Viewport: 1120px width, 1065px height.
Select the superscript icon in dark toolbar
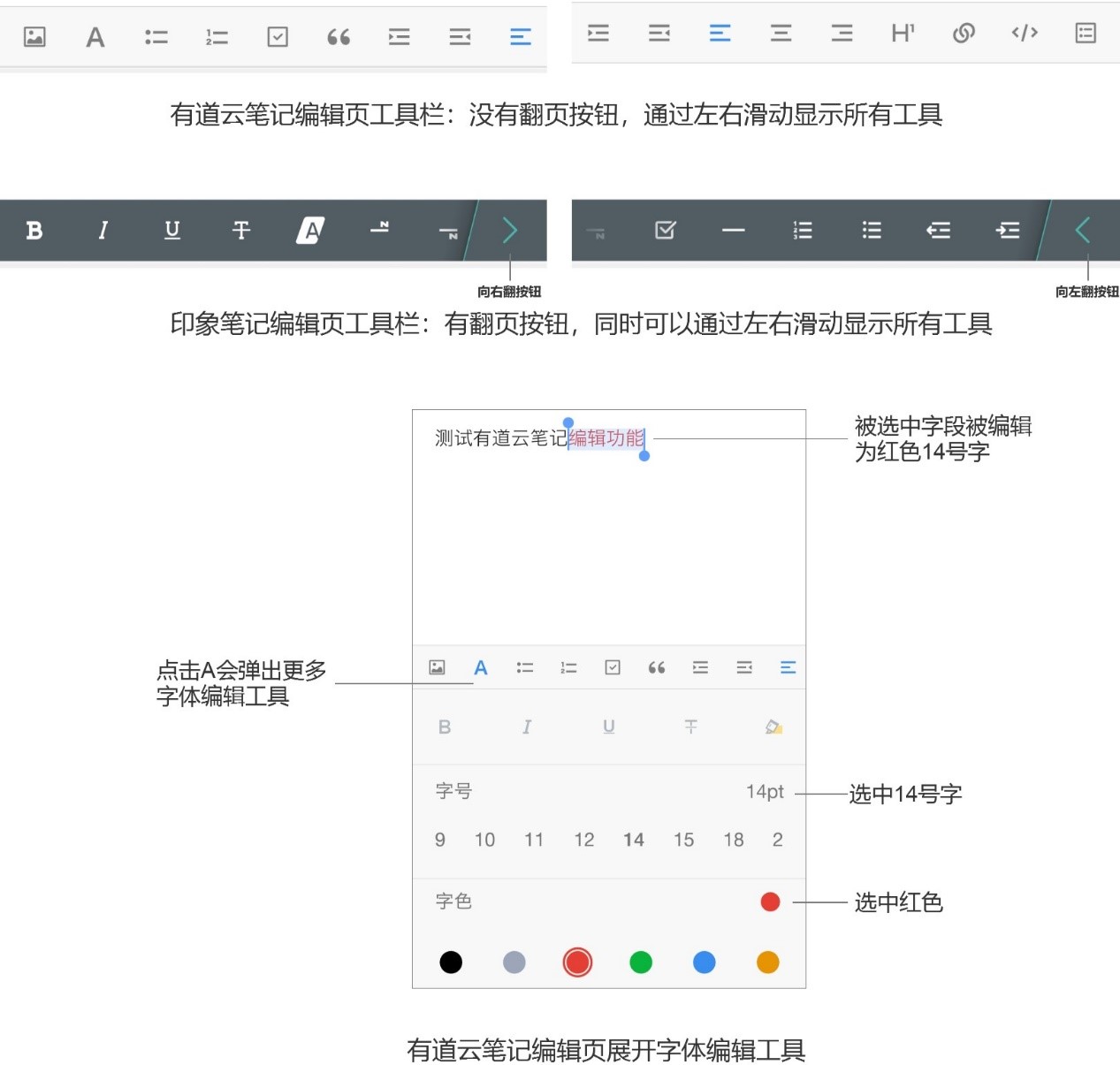click(x=380, y=229)
